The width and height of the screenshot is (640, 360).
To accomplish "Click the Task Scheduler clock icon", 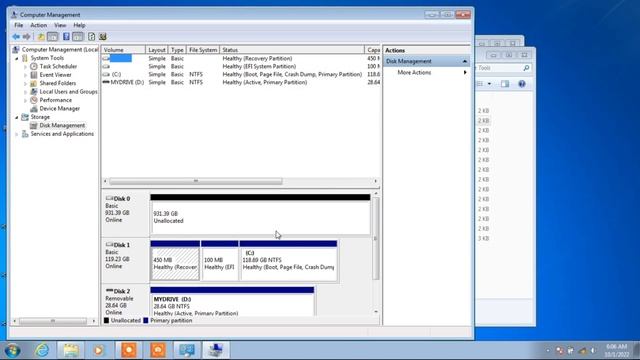I will pos(34,66).
